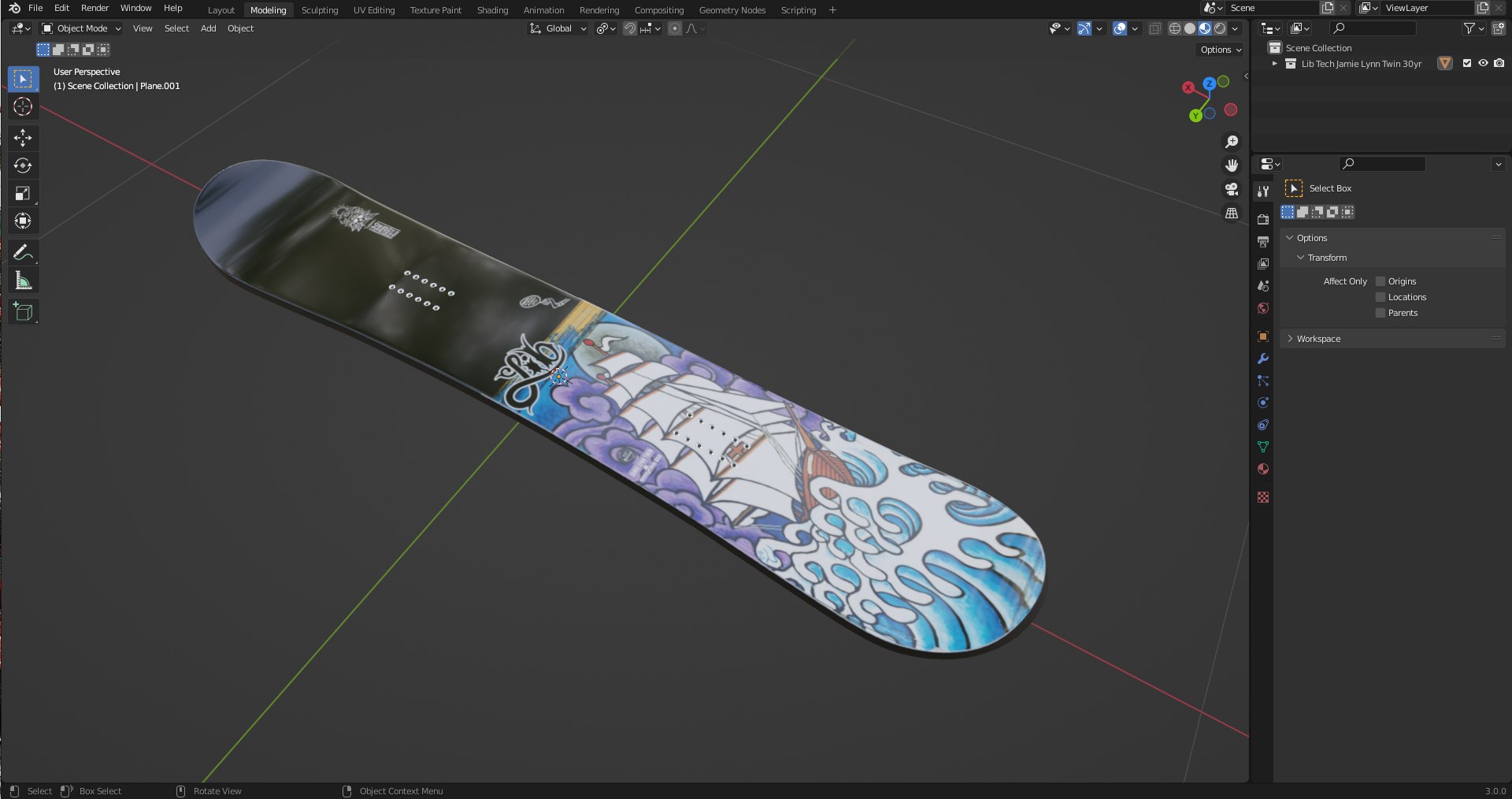Screen dimensions: 1512x799
Task: Switch to Rendered viewport shading
Action: (x=1220, y=28)
